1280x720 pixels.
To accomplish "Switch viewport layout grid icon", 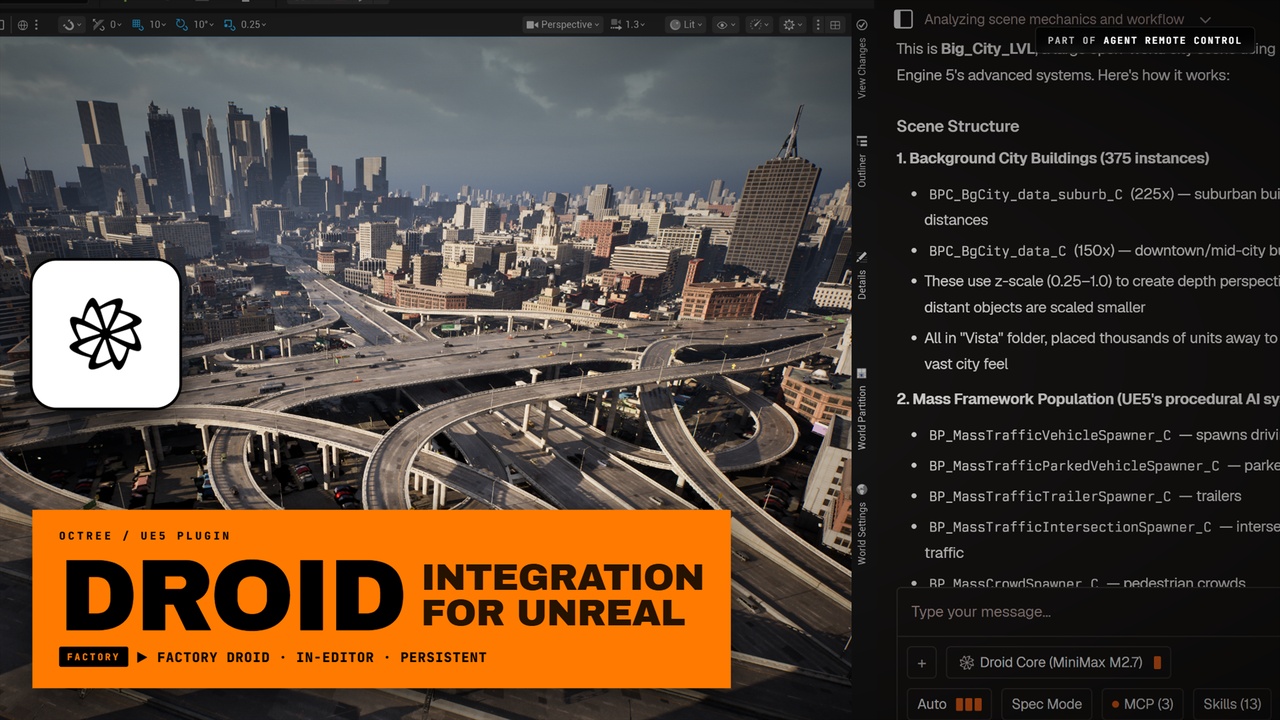I will (835, 24).
